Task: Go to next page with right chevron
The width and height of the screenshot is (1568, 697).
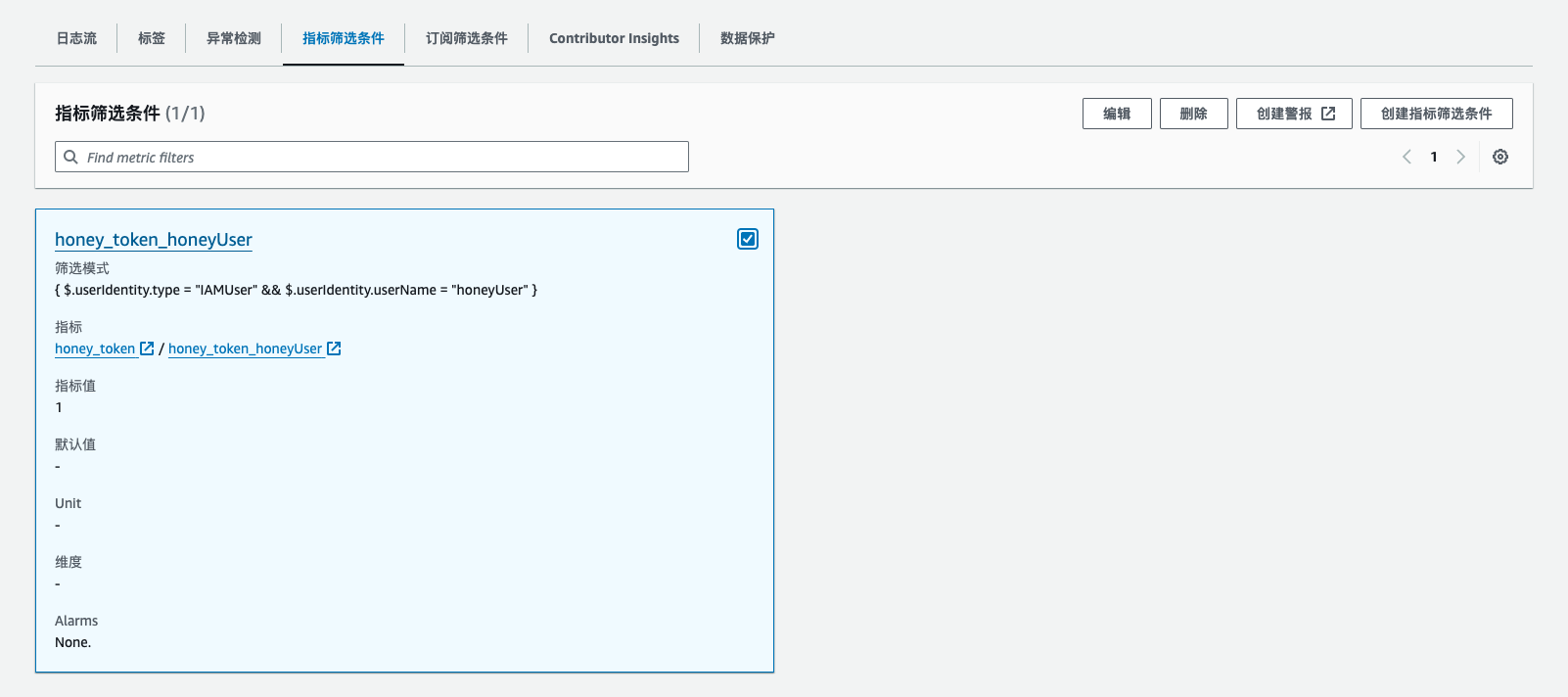Action: point(1460,157)
